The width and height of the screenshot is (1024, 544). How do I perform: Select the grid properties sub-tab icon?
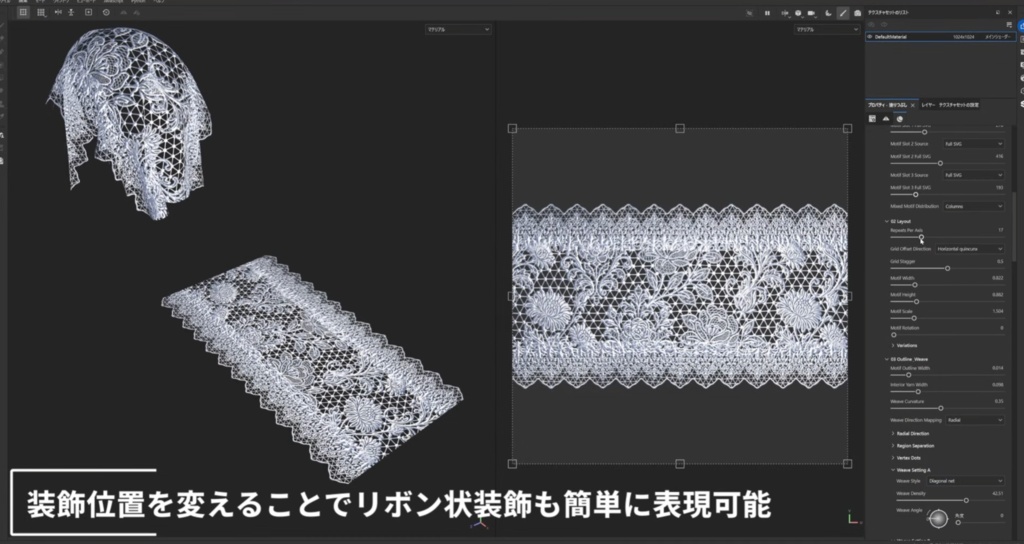click(872, 119)
